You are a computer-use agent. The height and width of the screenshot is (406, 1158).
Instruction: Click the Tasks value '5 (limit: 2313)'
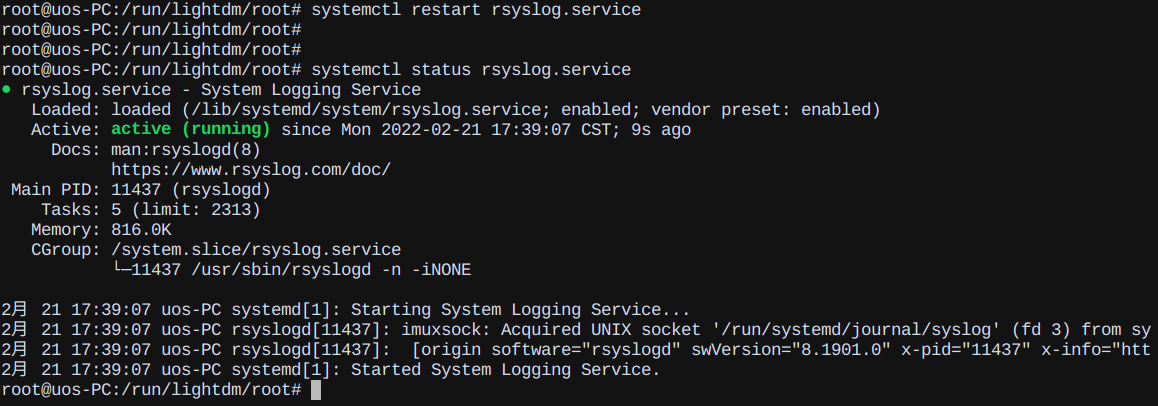[186, 210]
